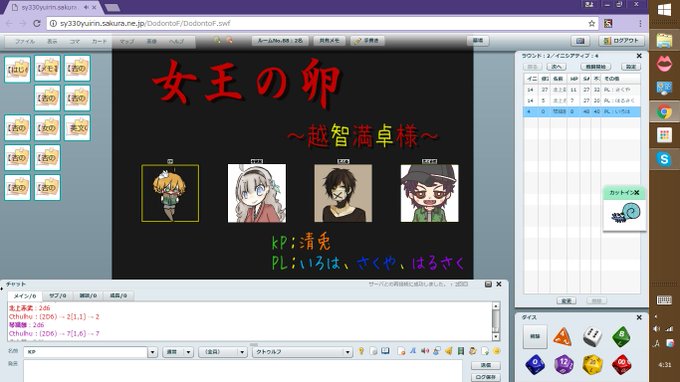Close the initiative panel
The image size is (680, 382).
coord(639,56)
